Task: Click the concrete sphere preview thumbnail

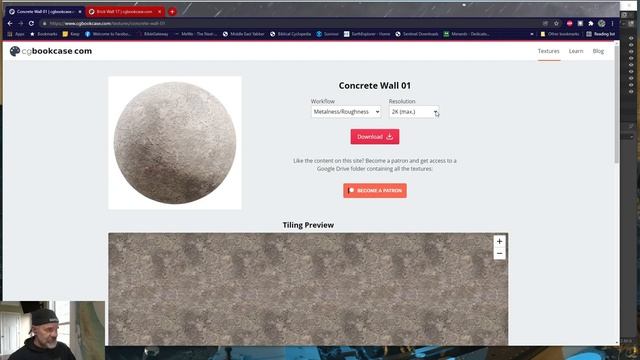Action: [175, 143]
